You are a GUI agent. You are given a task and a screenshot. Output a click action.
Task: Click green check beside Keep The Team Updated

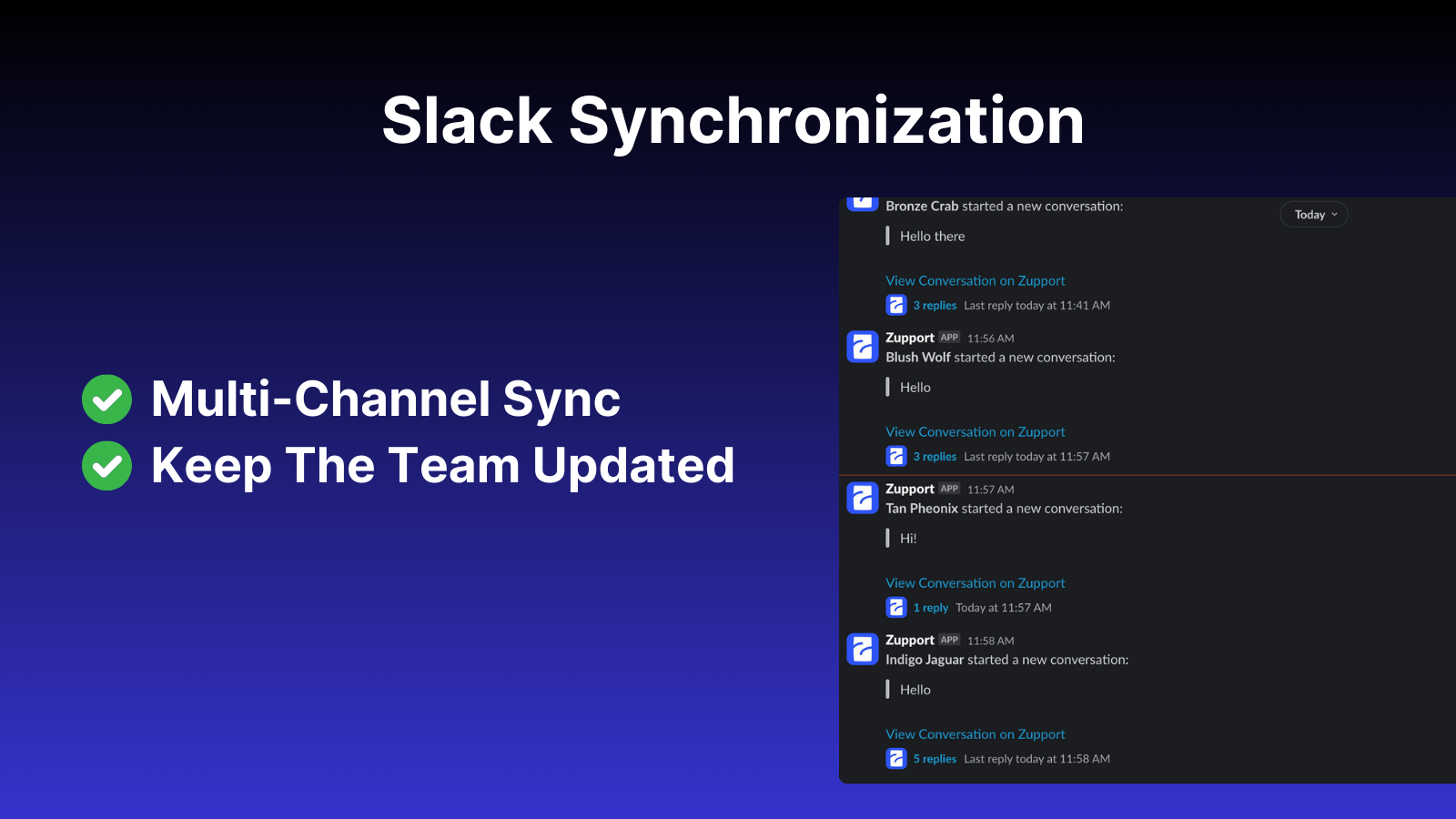(106, 466)
